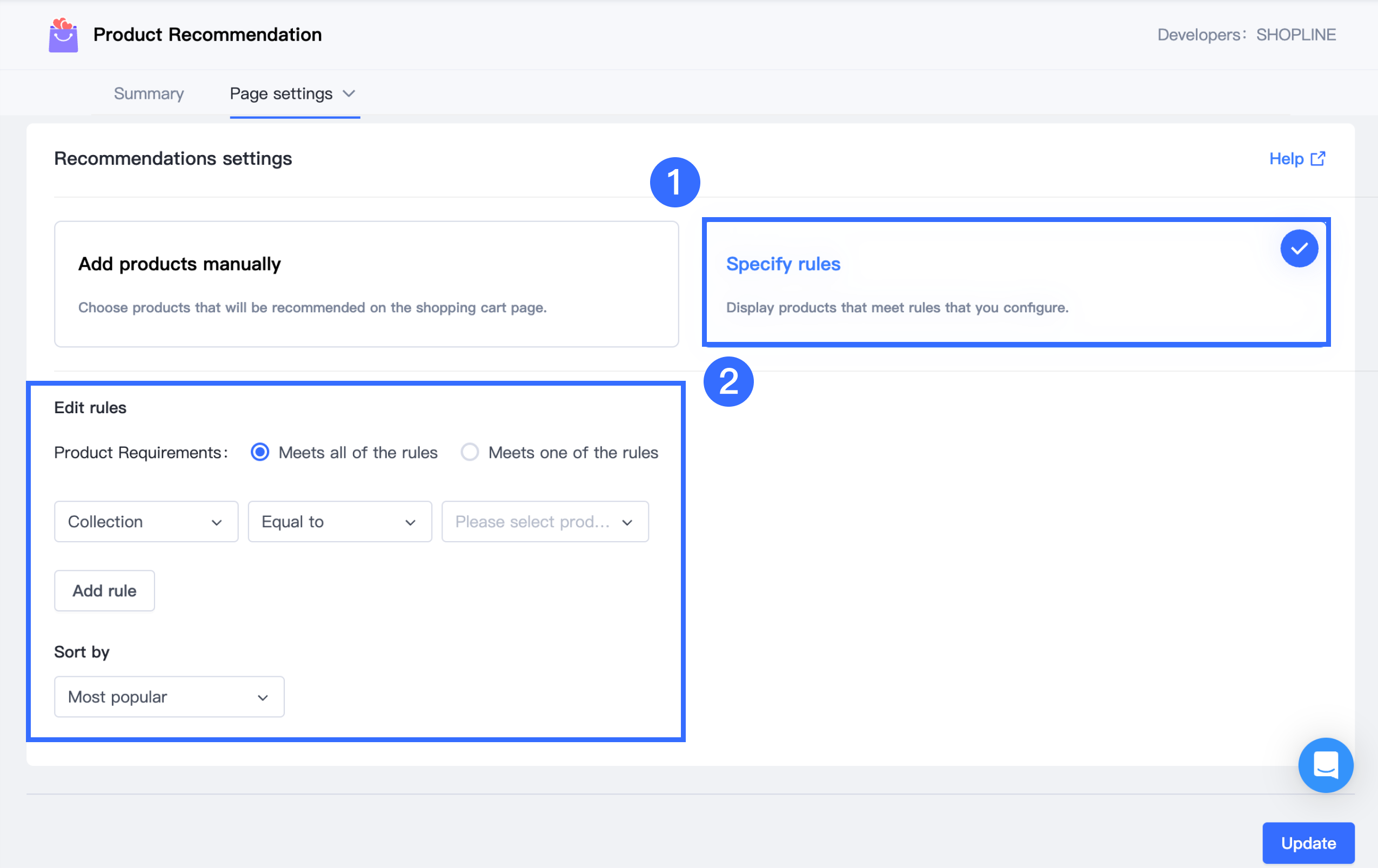Click the Edit rules heading
The image size is (1378, 868).
90,408
